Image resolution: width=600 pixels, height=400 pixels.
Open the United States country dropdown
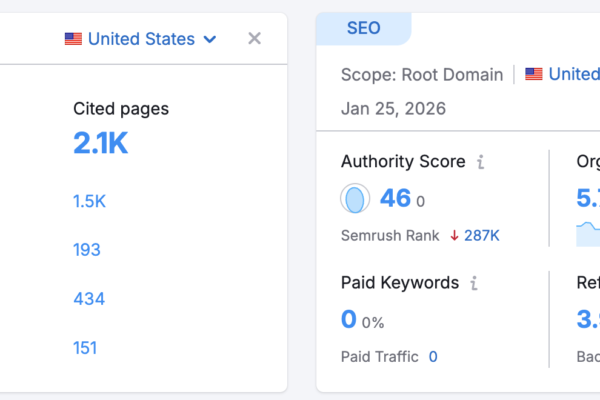(141, 39)
